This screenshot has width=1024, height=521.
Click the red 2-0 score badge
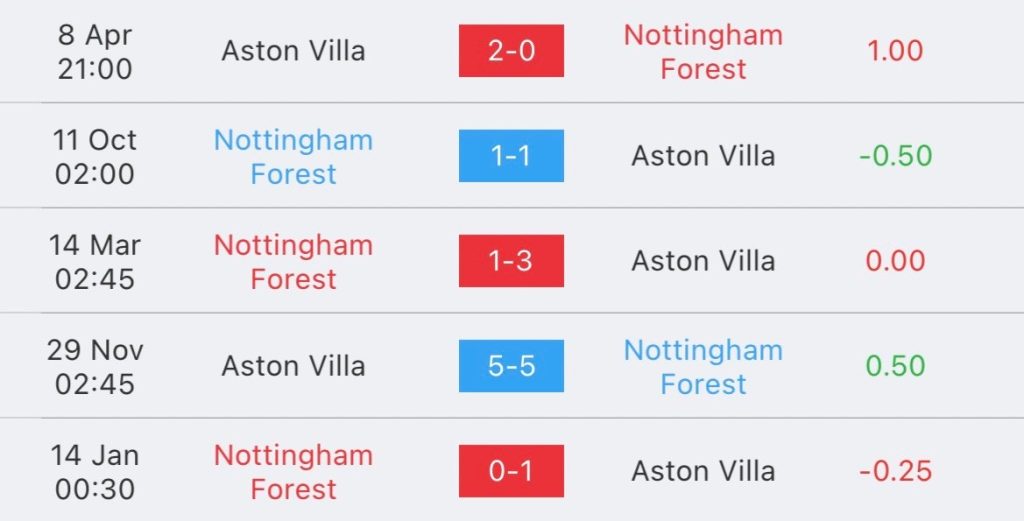point(511,51)
